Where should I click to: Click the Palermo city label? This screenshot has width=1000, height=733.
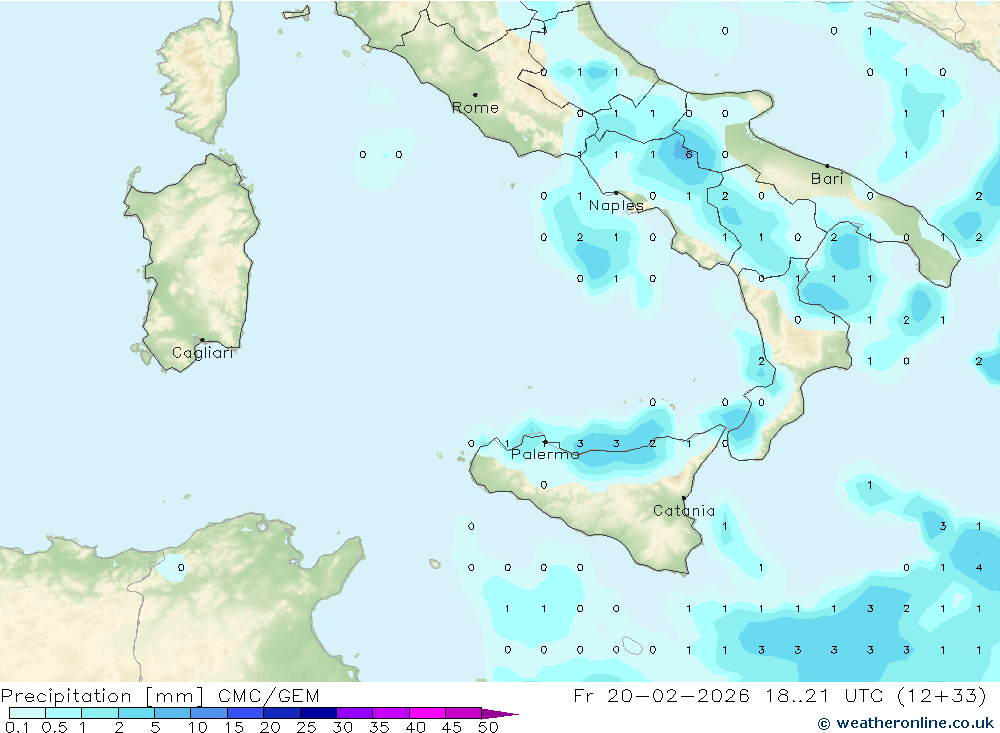pos(545,454)
